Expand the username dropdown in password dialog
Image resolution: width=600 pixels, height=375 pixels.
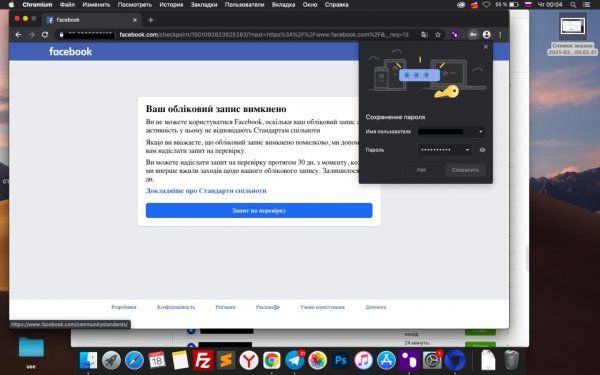click(x=481, y=132)
